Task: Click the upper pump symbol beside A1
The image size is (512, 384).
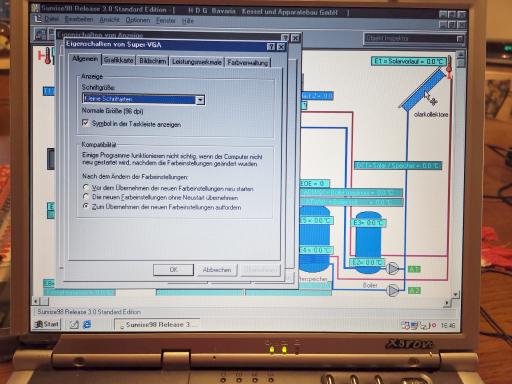Action: pos(393,268)
